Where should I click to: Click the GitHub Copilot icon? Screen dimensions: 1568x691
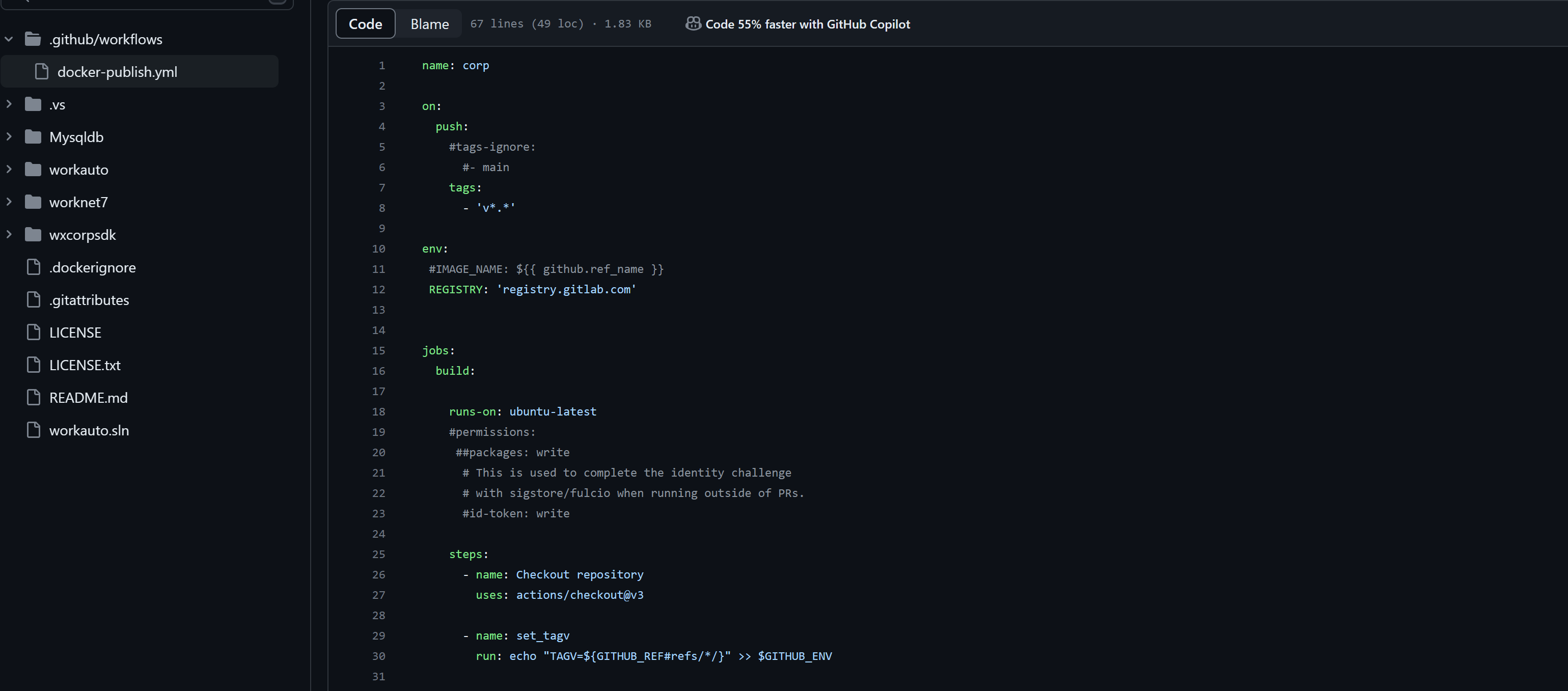tap(693, 24)
